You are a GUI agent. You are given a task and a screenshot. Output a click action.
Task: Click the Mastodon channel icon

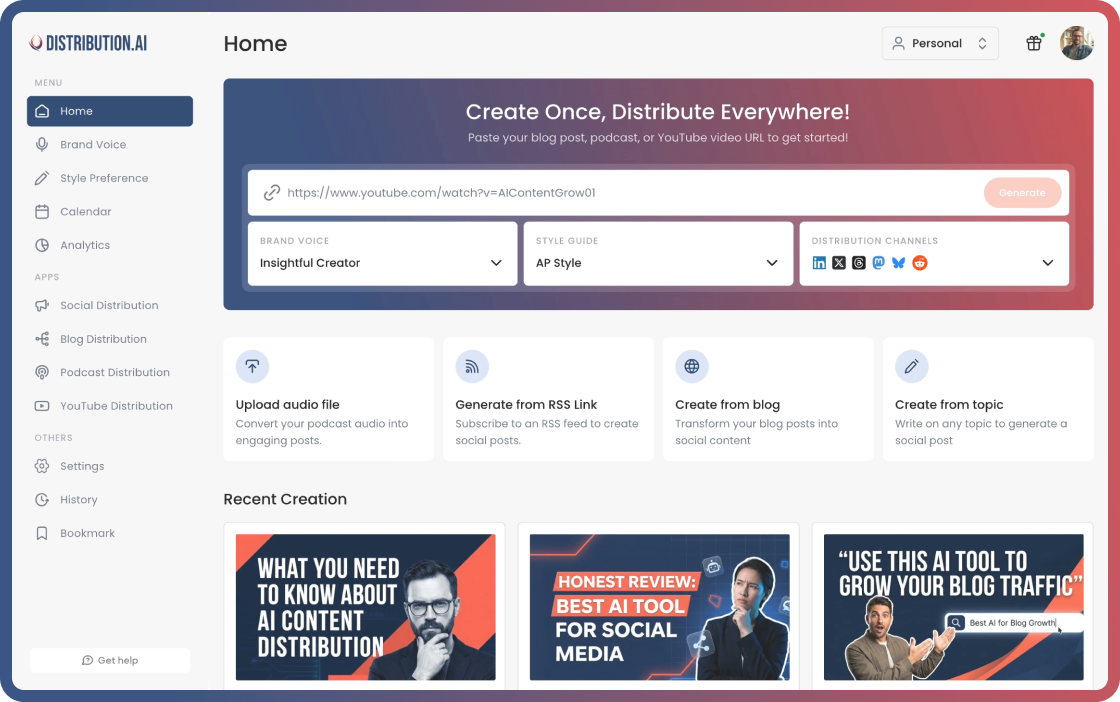(x=879, y=263)
